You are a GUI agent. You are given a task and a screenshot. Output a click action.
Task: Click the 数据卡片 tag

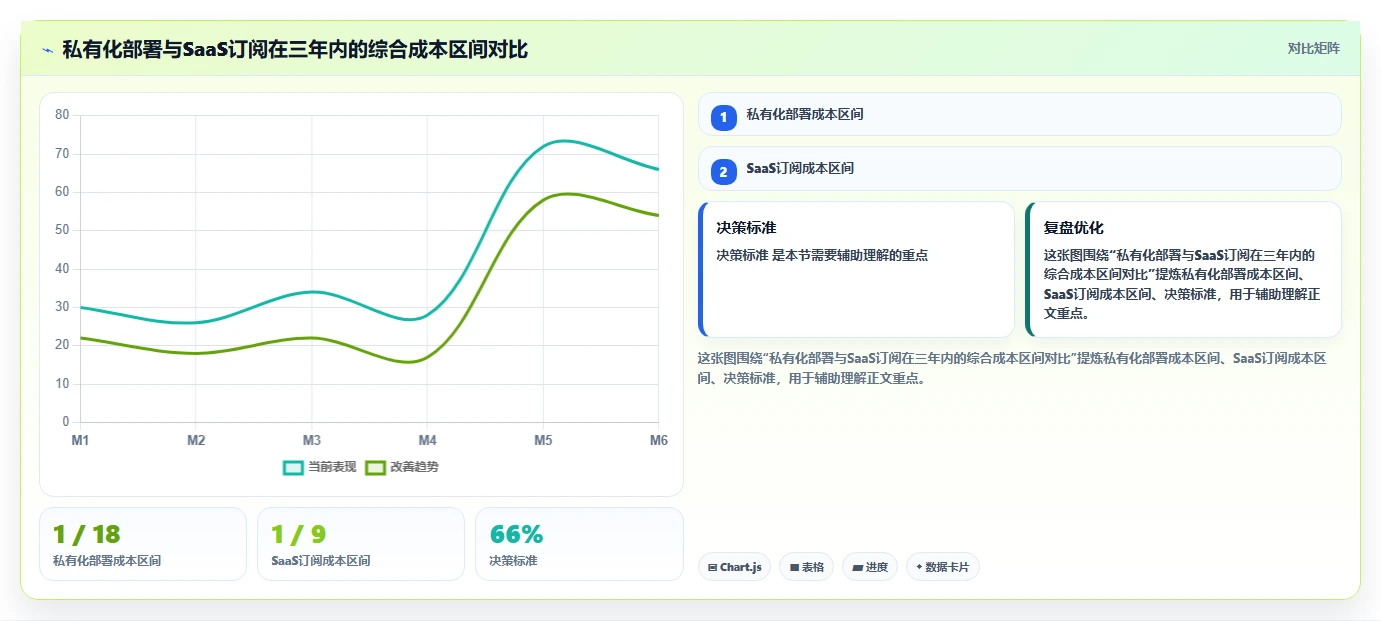click(942, 567)
